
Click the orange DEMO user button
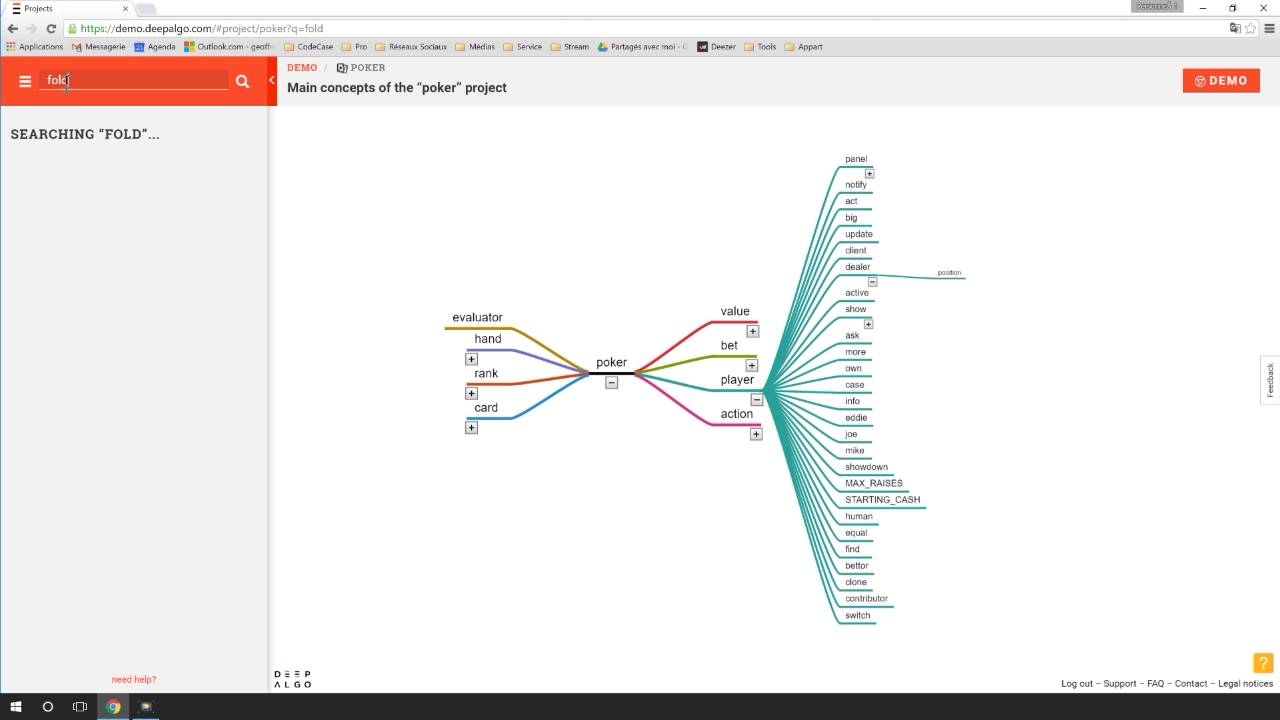click(x=1221, y=81)
